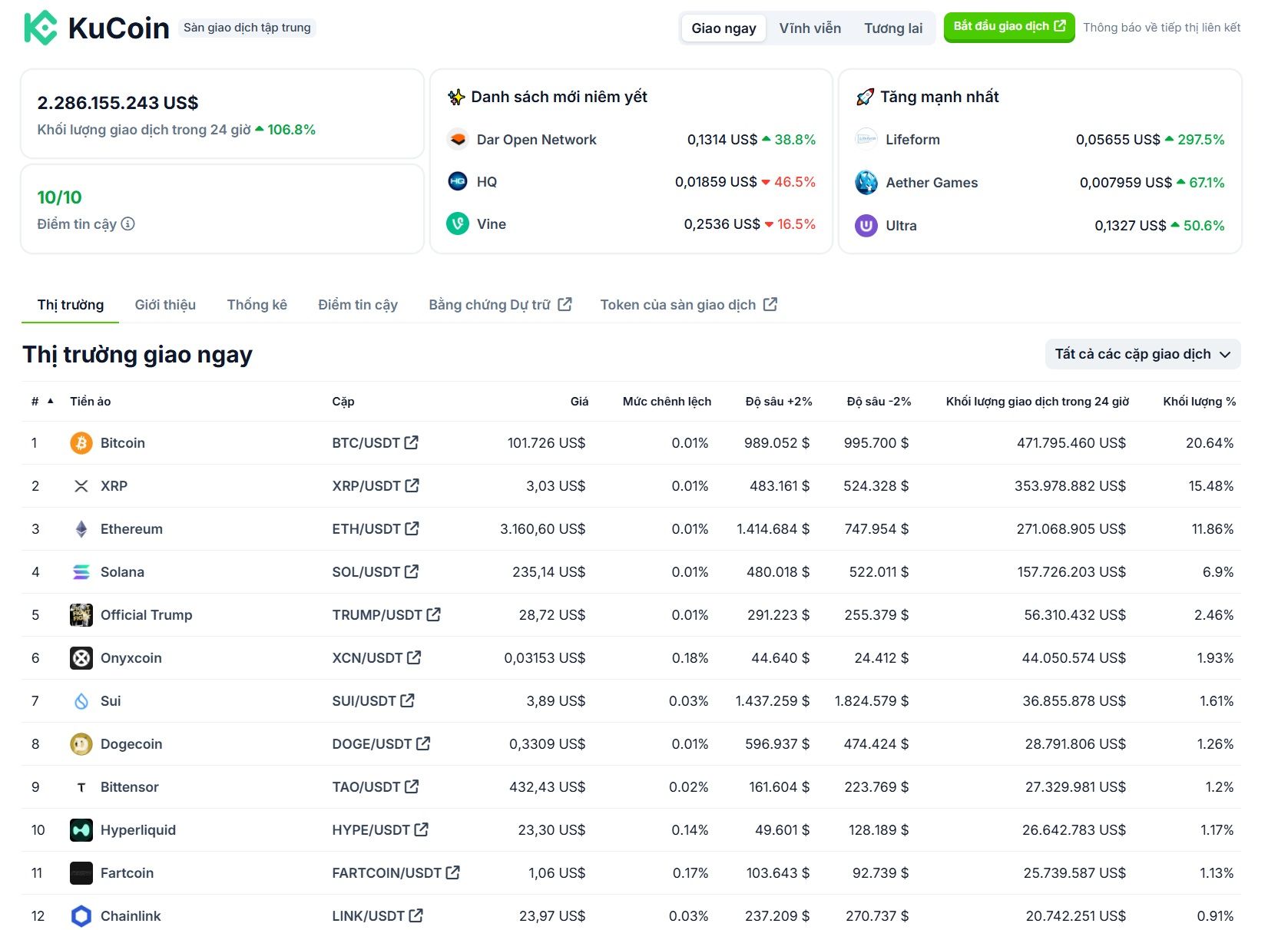This screenshot has height=930, width=1288.
Task: Sort by the Mức chênh lệch column header
Action: 667,402
